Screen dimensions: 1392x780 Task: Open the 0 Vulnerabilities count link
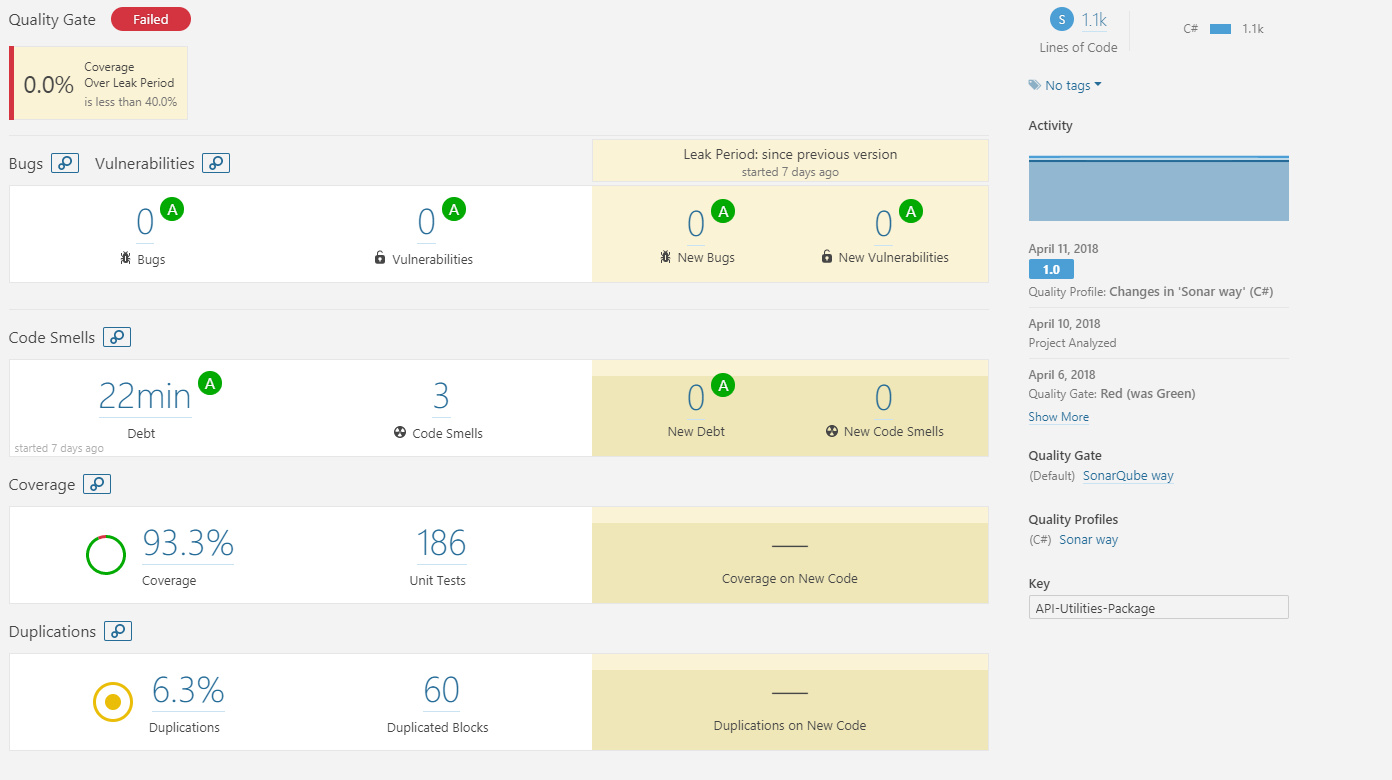coord(427,221)
